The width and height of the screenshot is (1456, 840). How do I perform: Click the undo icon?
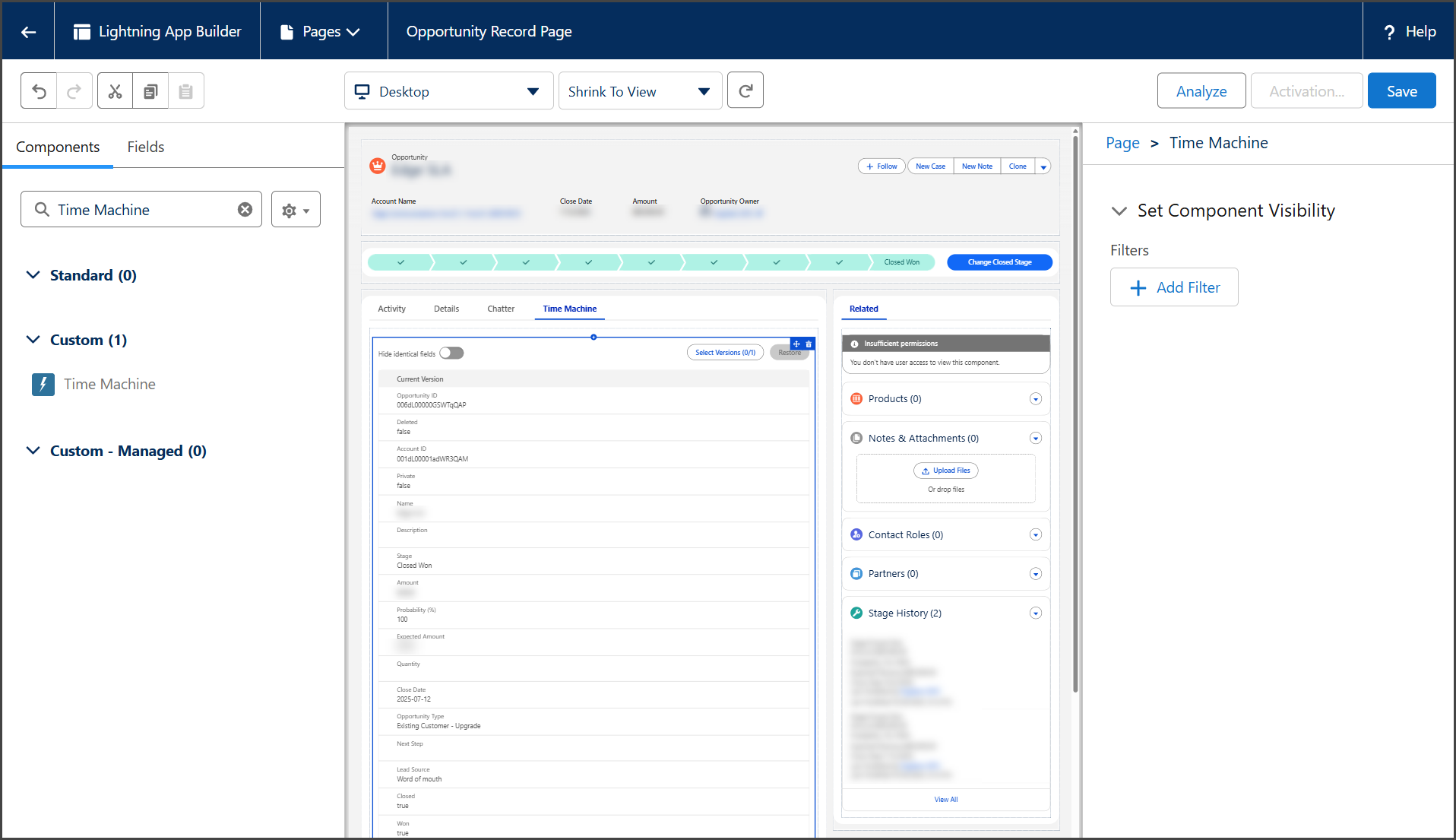[40, 91]
